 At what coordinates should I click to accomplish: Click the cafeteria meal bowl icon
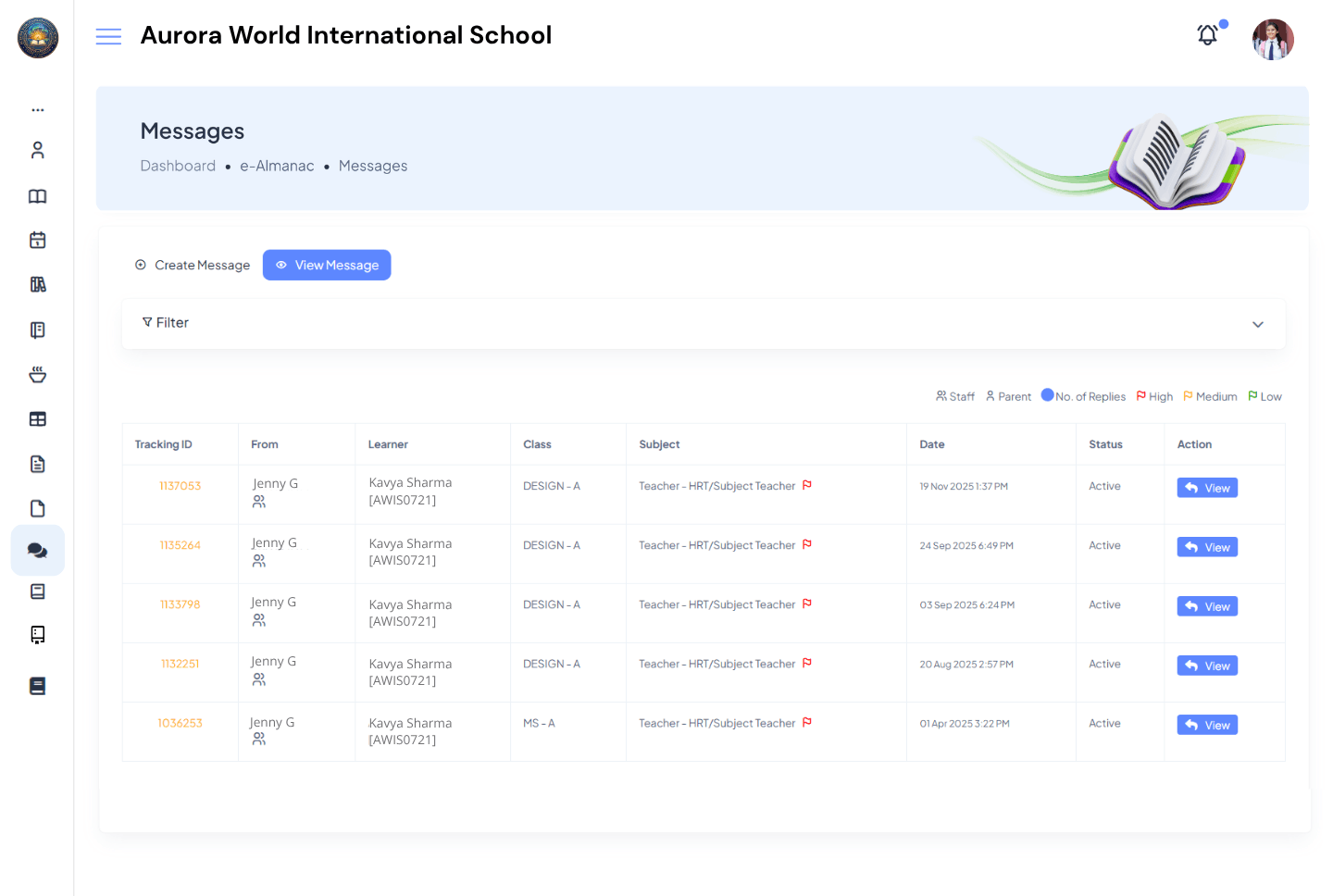coord(37,374)
